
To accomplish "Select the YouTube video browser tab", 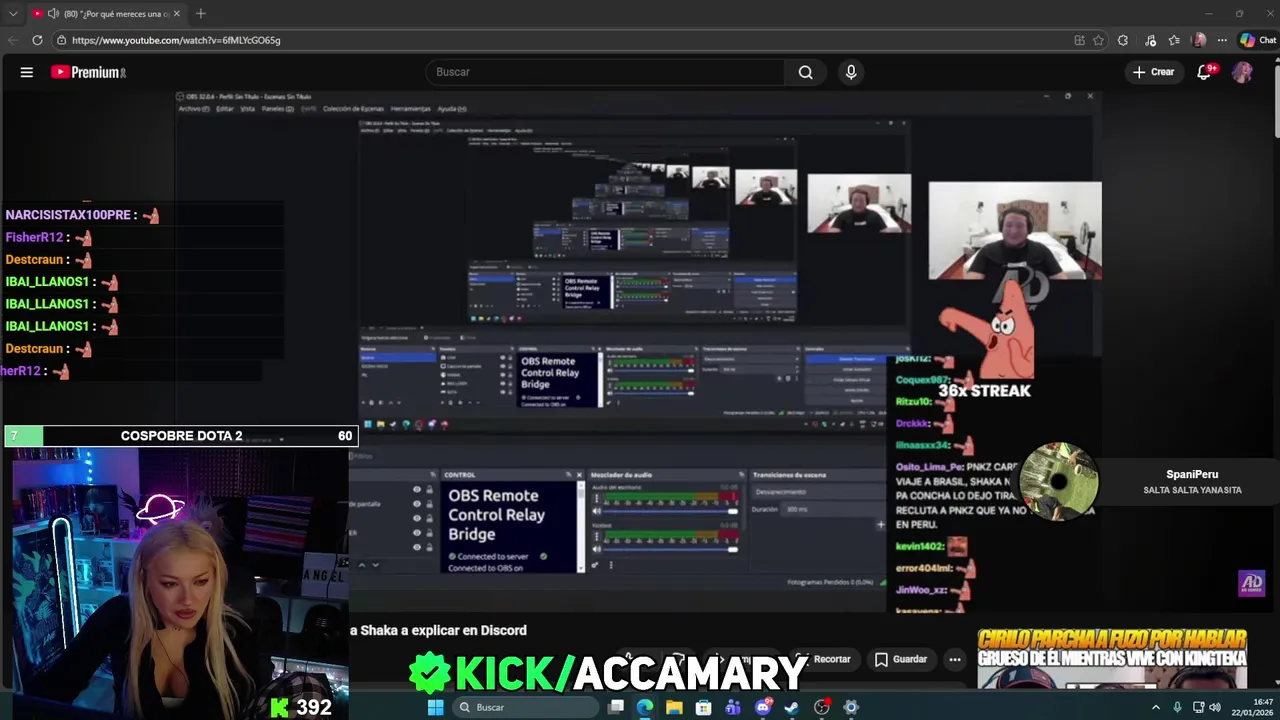I will coord(105,14).
